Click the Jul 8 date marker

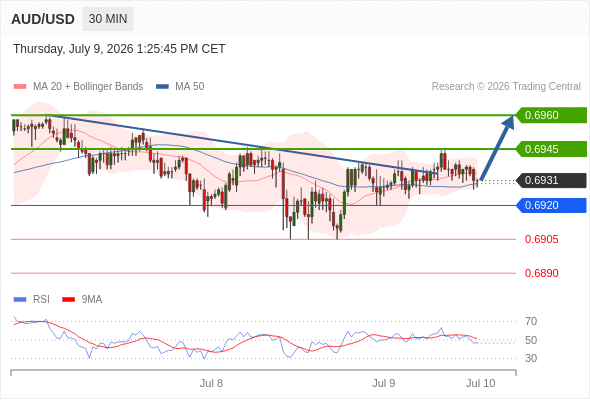(211, 383)
